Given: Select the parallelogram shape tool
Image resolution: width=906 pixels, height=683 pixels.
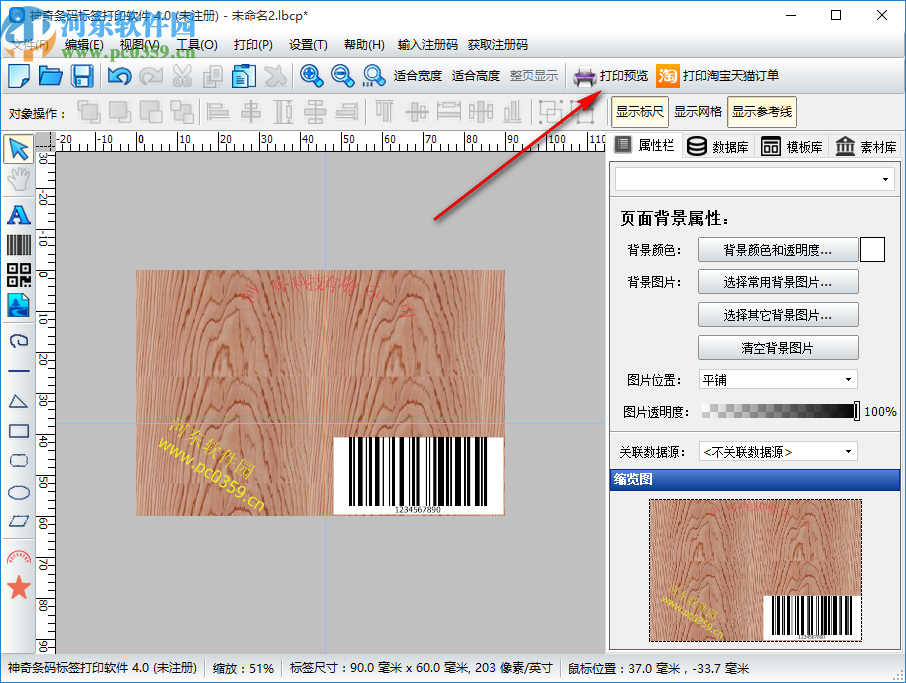Looking at the screenshot, I should coord(19,521).
